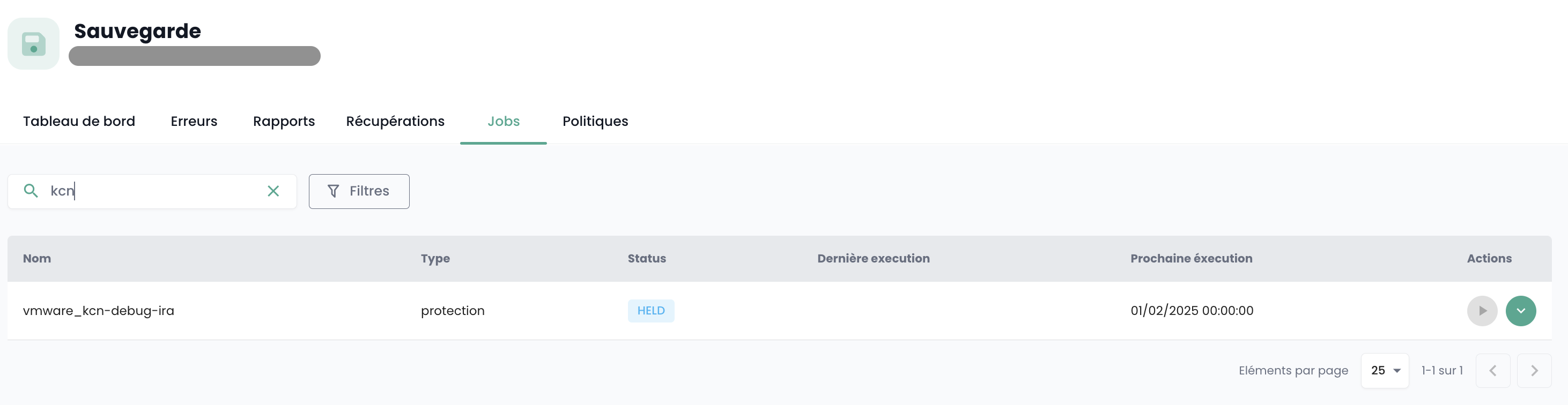
Task: Click the Sauvegarde disk icon
Action: point(33,44)
